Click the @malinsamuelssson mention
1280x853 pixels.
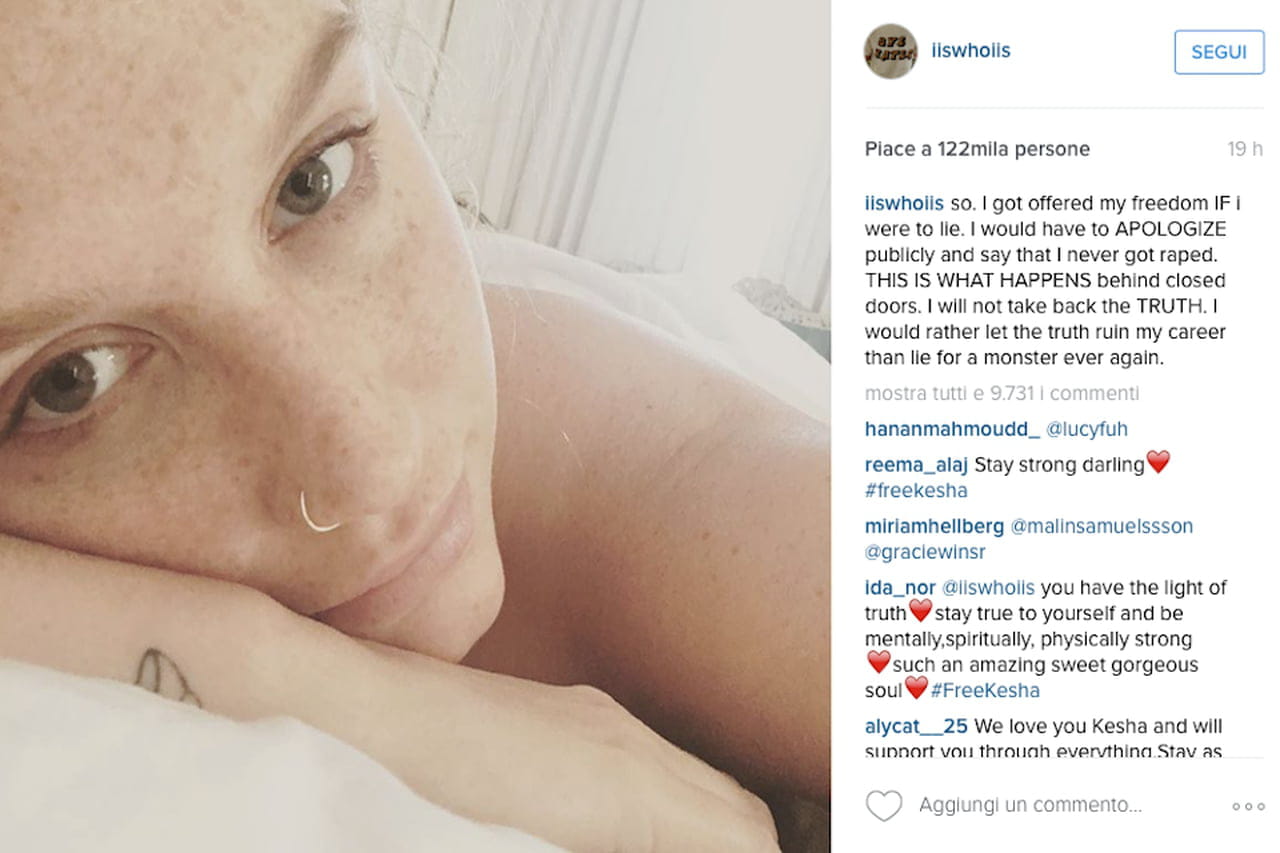click(x=1102, y=526)
